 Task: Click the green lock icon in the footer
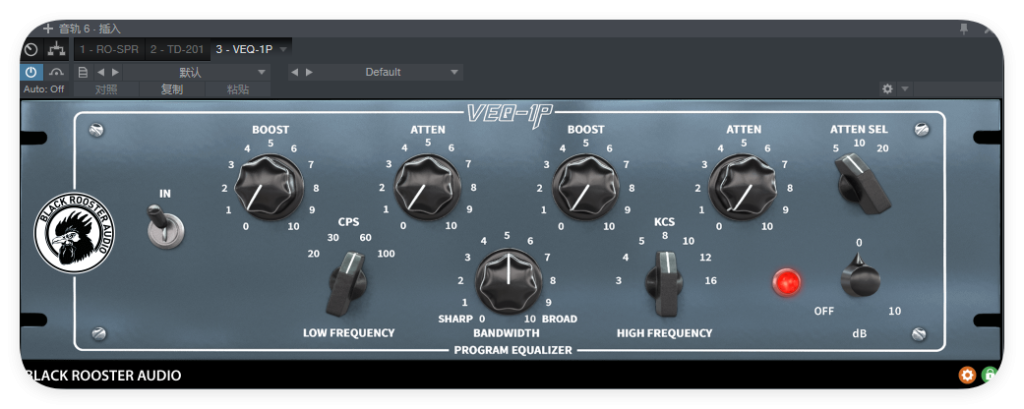pyautogui.click(x=989, y=374)
